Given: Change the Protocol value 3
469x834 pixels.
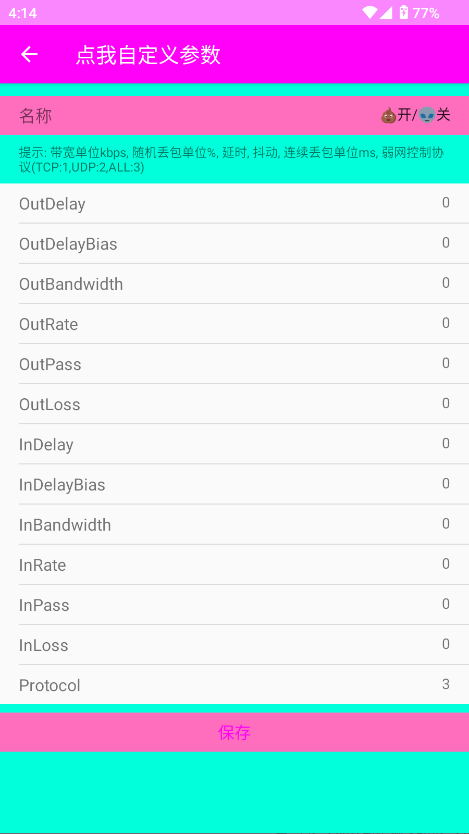Looking at the screenshot, I should [x=446, y=685].
